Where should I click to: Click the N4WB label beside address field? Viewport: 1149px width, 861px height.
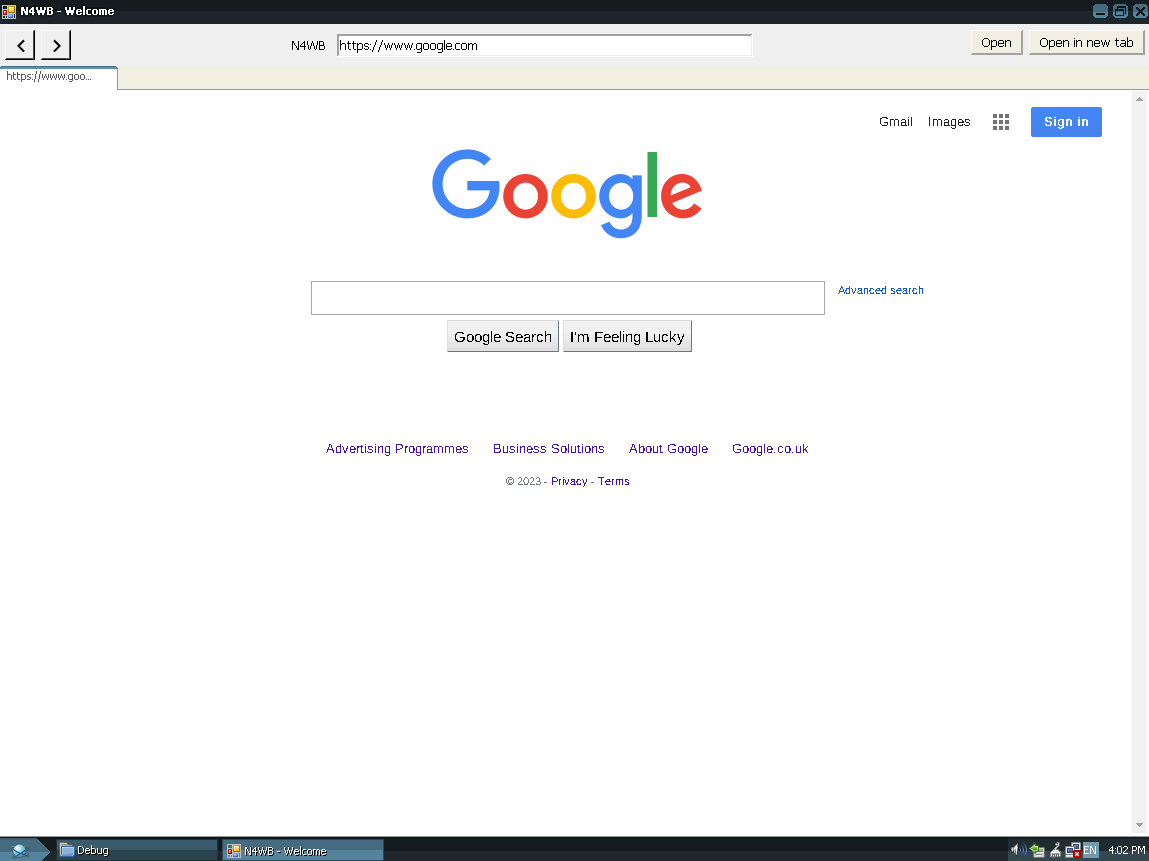coord(308,45)
